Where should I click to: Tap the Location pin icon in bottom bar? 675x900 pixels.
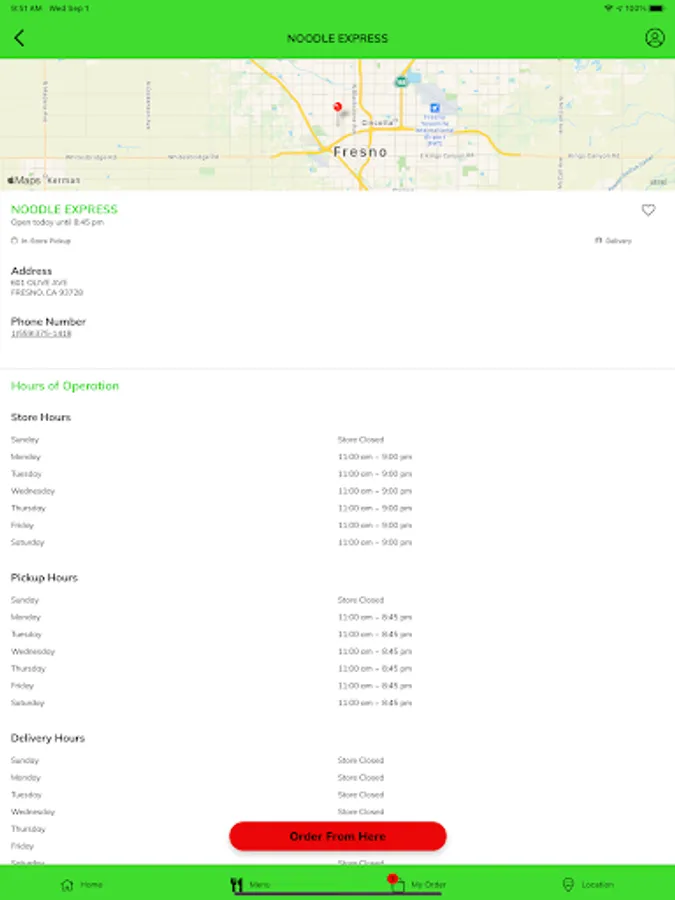point(568,885)
